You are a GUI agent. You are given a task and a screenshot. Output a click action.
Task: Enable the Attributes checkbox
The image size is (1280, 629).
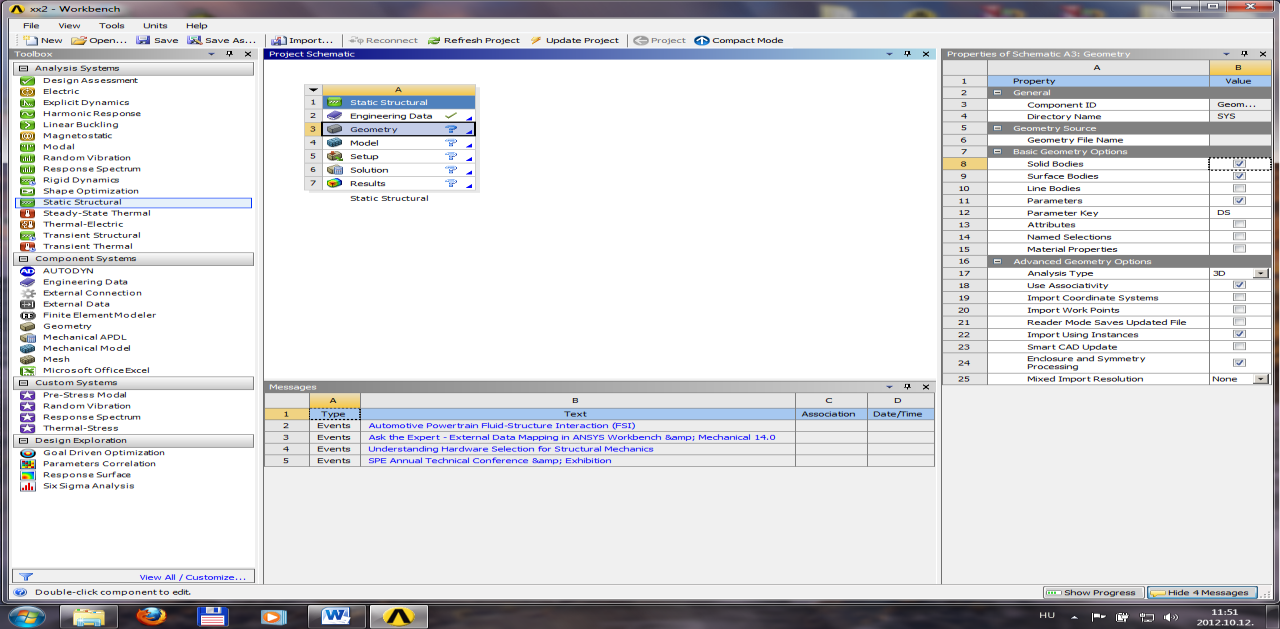(1239, 225)
